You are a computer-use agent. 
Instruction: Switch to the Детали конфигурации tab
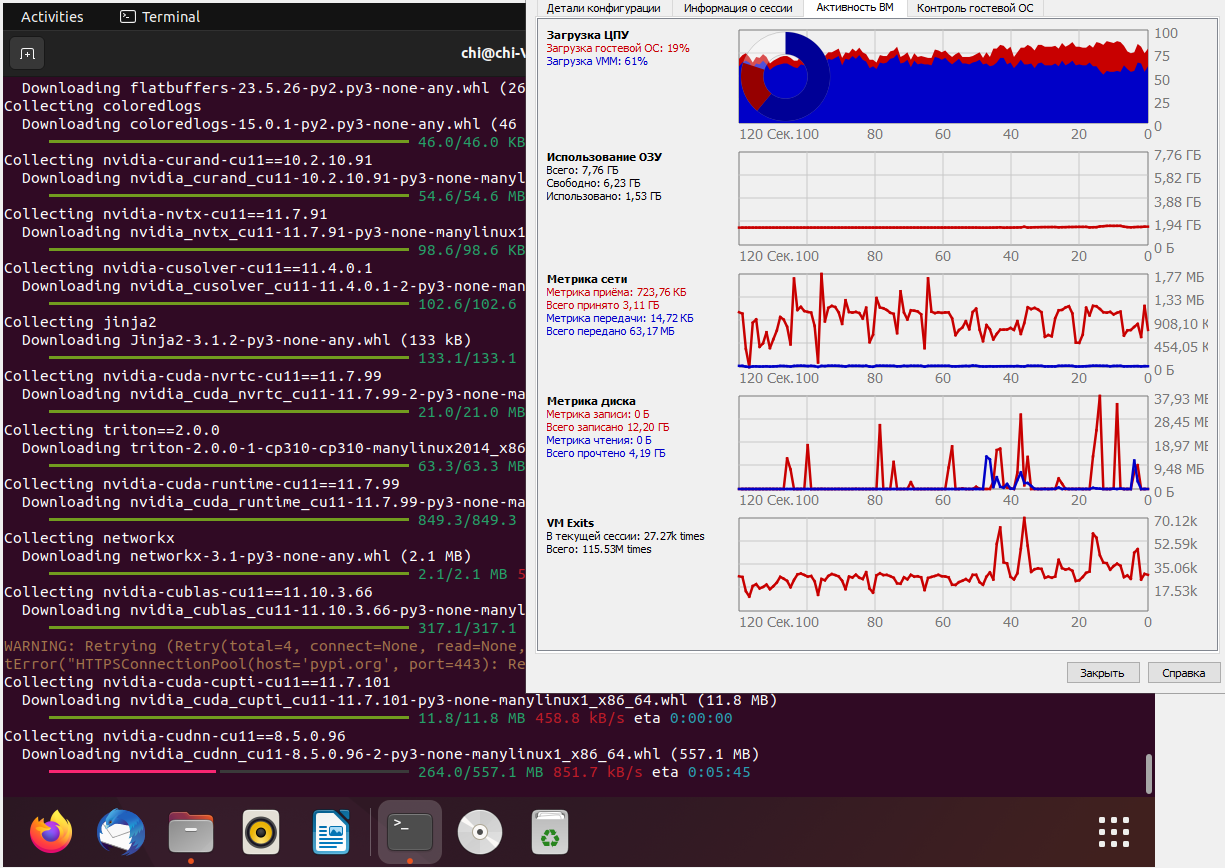coord(603,8)
